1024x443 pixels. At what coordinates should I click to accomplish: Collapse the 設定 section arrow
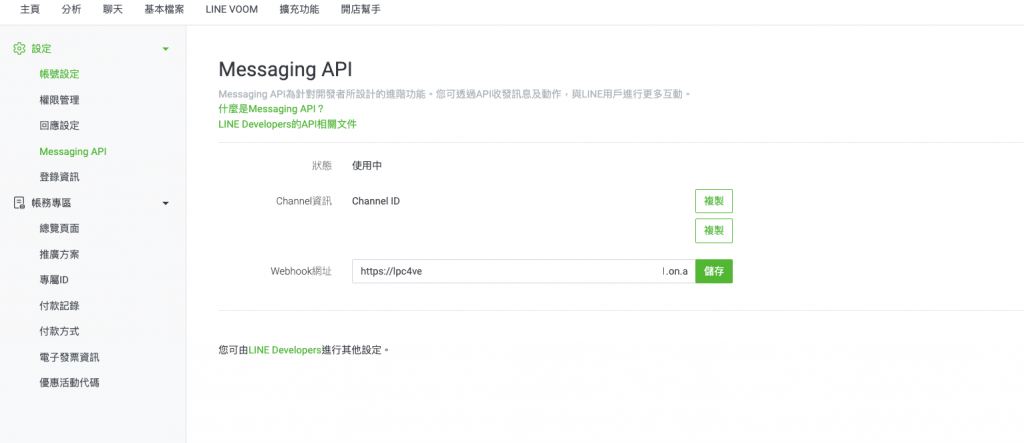(165, 49)
